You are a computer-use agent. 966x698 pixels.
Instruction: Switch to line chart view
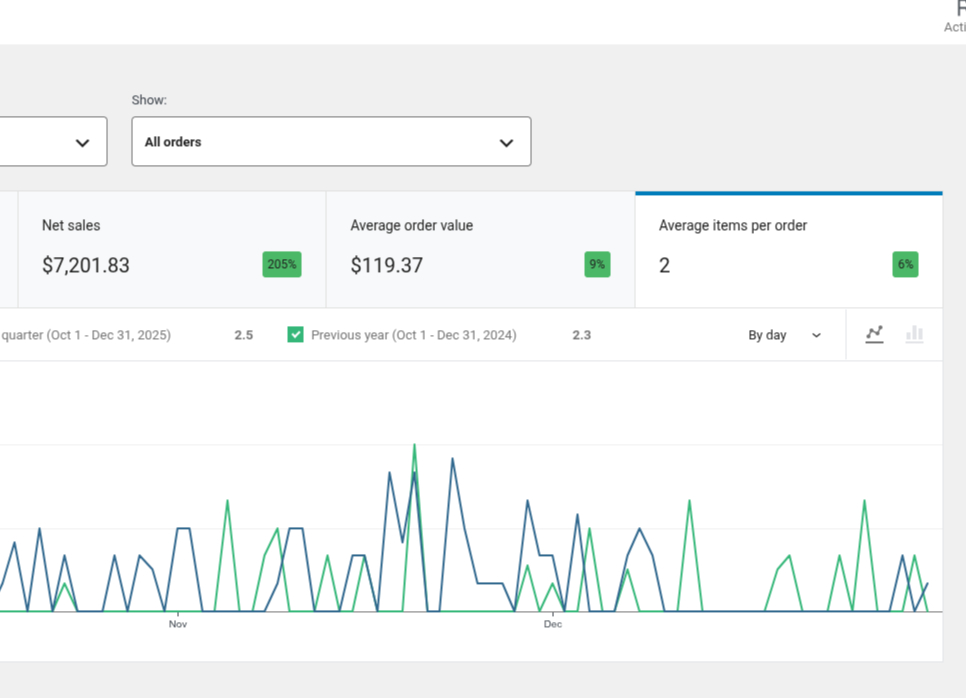[874, 335]
